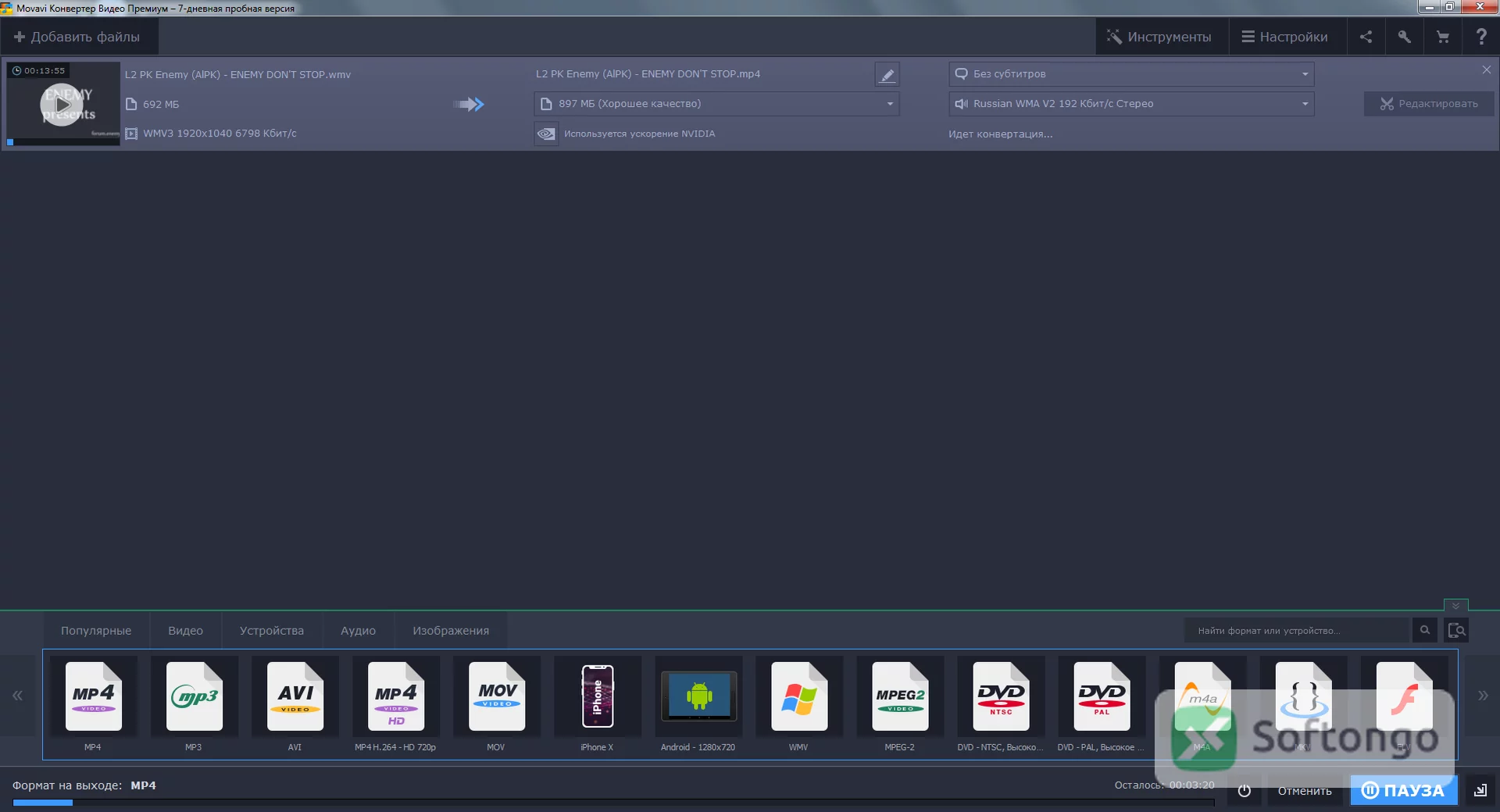Switch to the Устройства tab
1500x812 pixels.
click(272, 631)
